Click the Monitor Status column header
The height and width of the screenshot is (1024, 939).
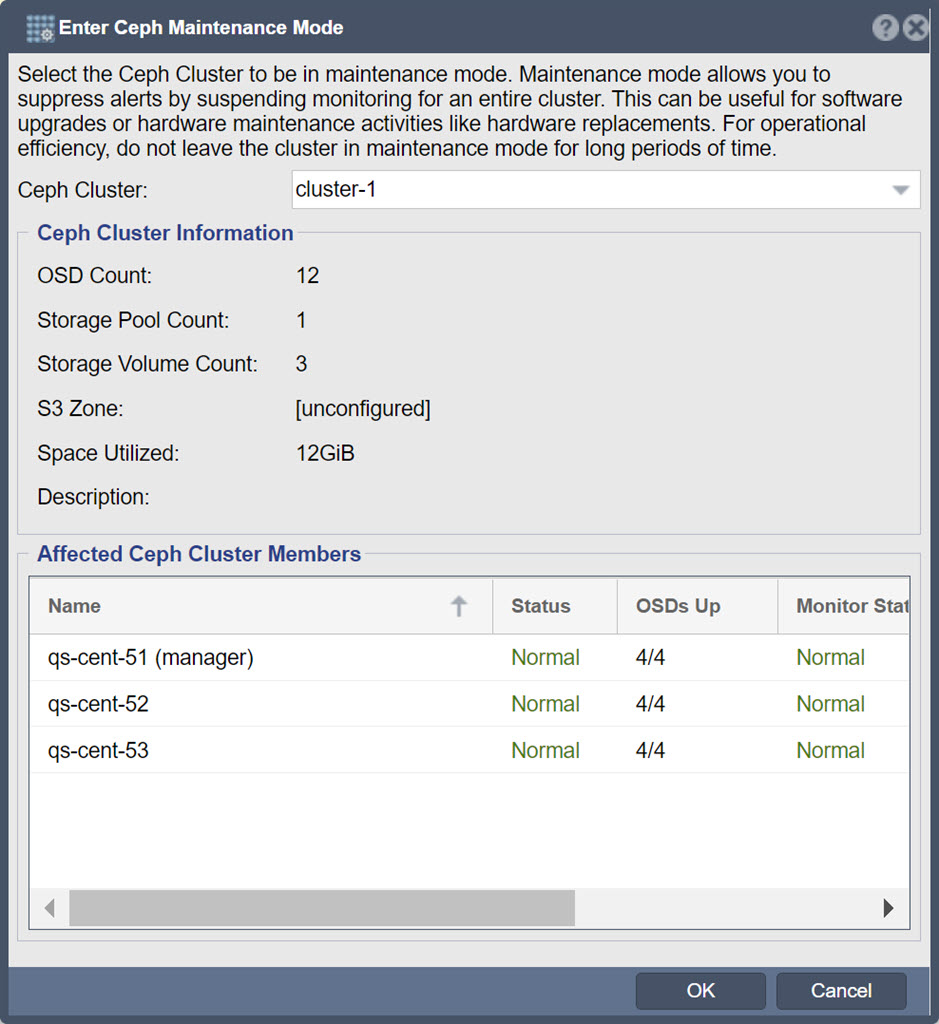843,606
